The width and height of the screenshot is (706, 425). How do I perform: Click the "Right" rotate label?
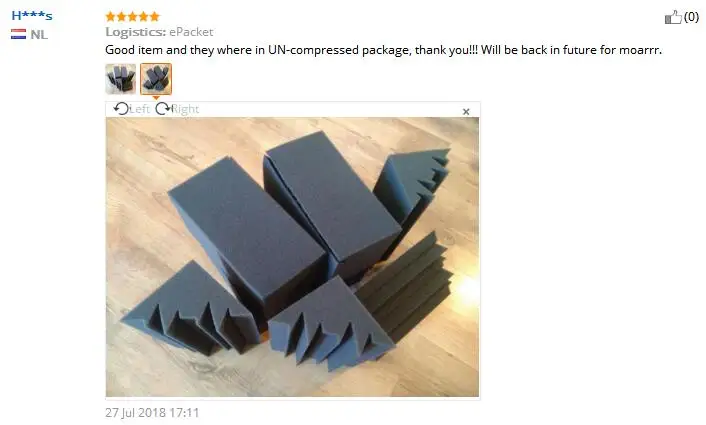185,109
